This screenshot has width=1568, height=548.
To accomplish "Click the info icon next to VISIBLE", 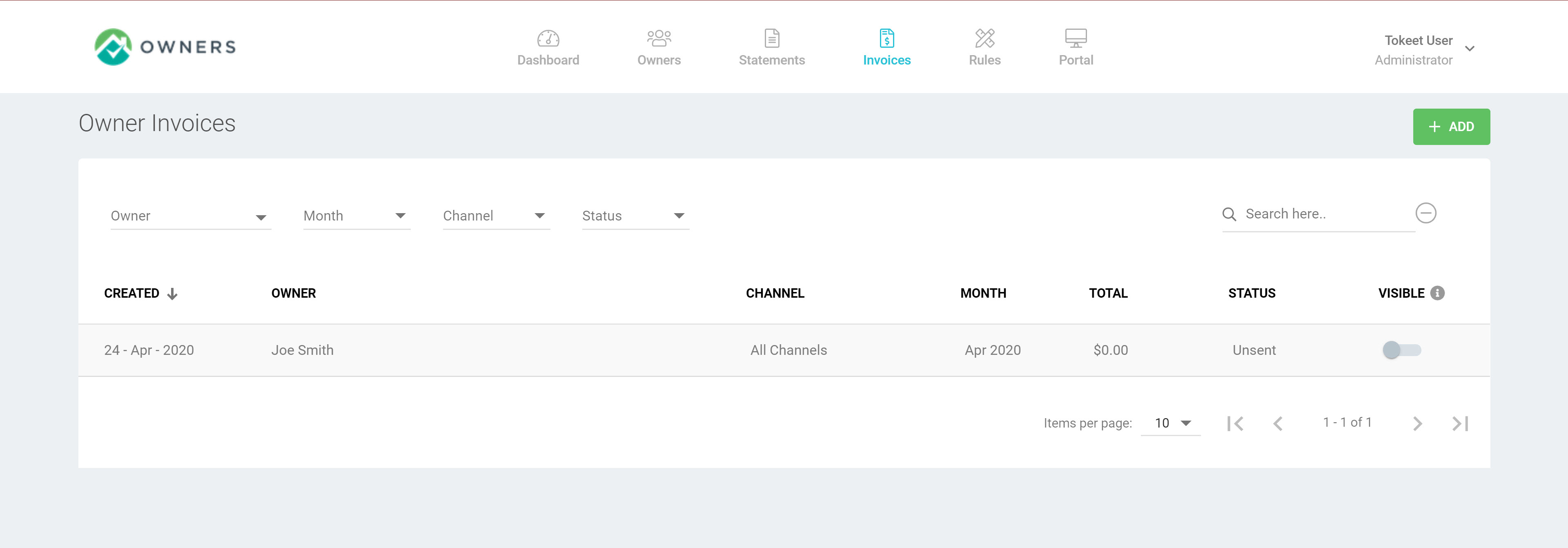I will point(1437,293).
